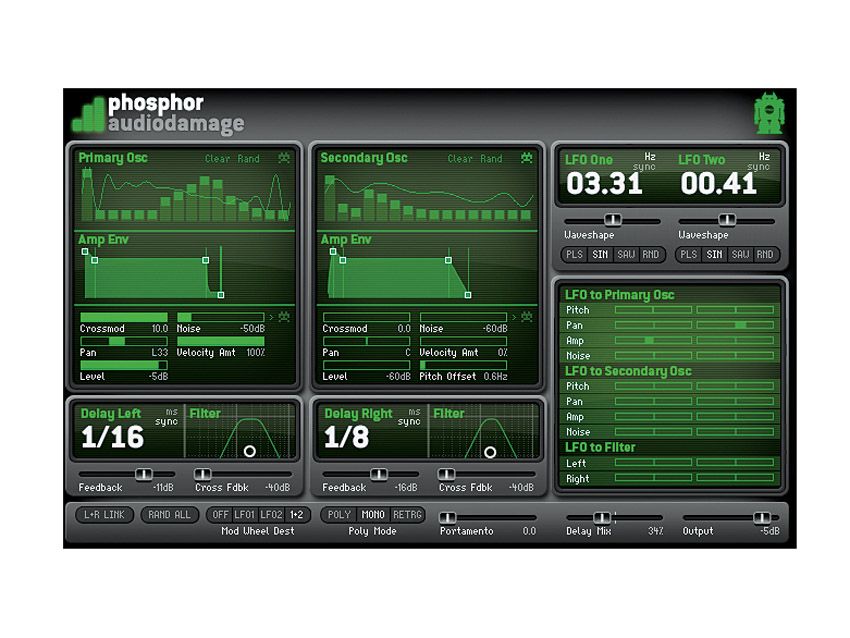850x638 pixels.
Task: Adjust the Primary Osc Noise slider
Action: tap(221, 317)
